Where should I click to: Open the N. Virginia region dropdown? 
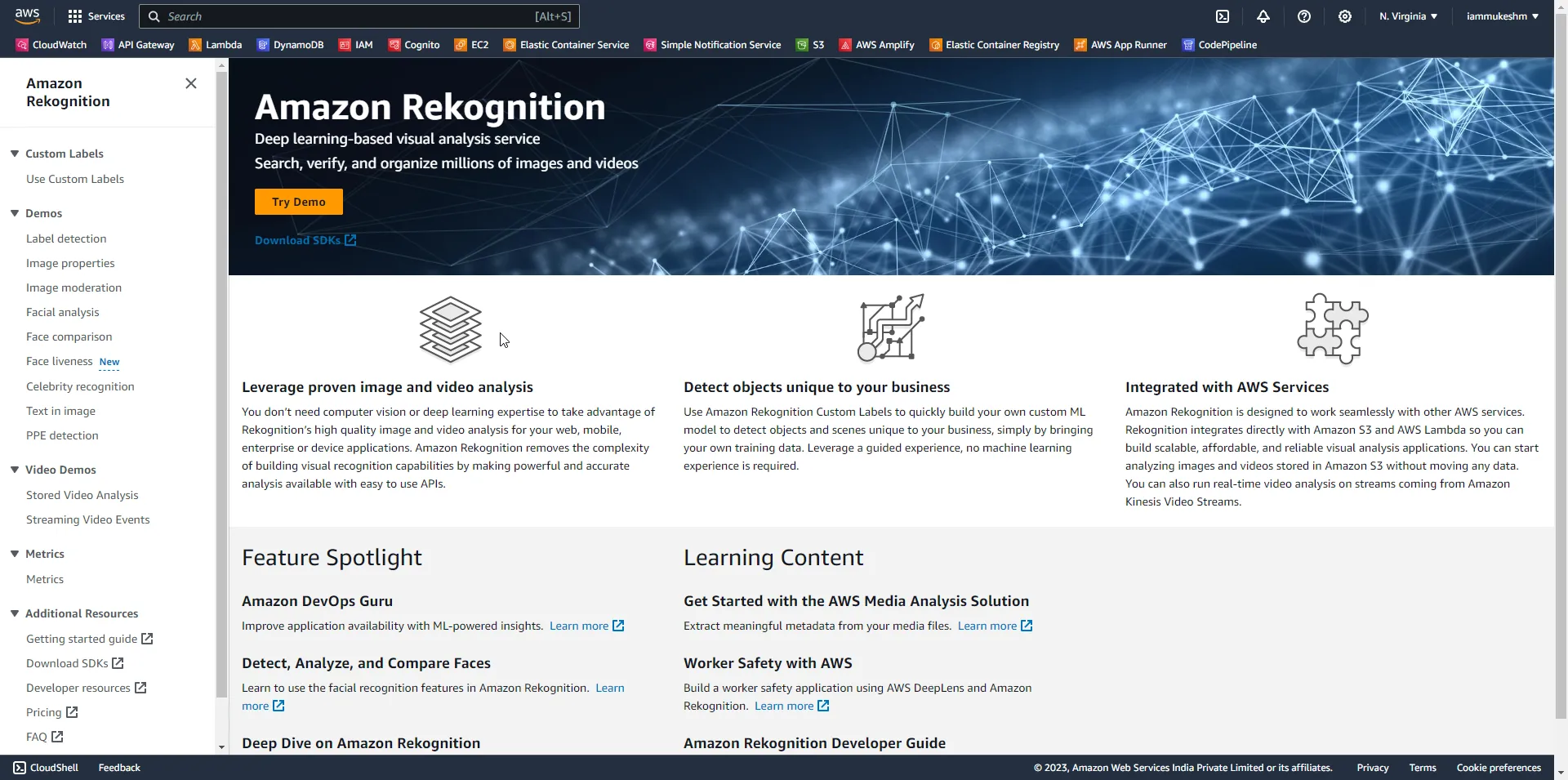tap(1407, 16)
